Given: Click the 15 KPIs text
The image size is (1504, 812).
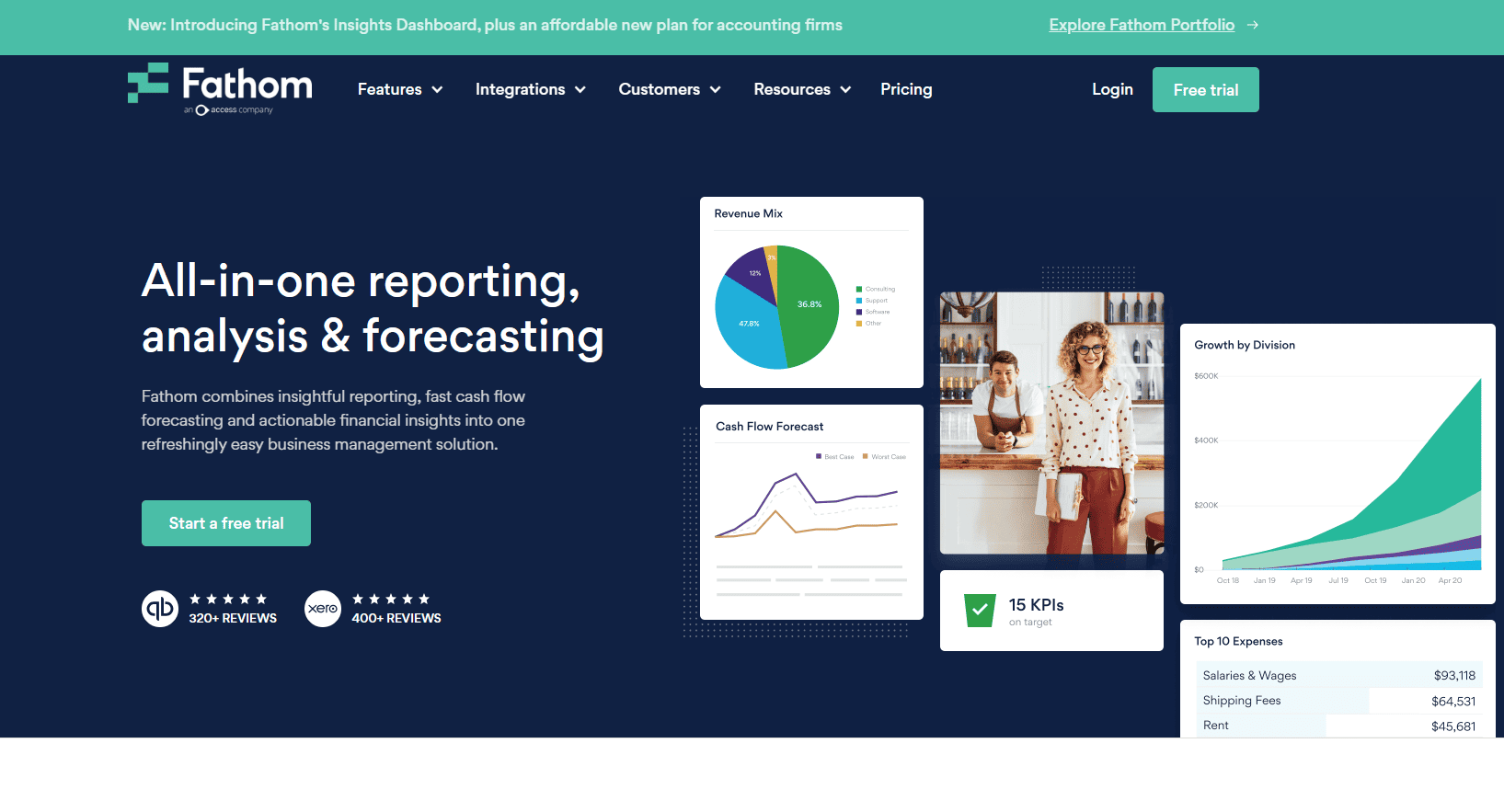Looking at the screenshot, I should [1036, 605].
